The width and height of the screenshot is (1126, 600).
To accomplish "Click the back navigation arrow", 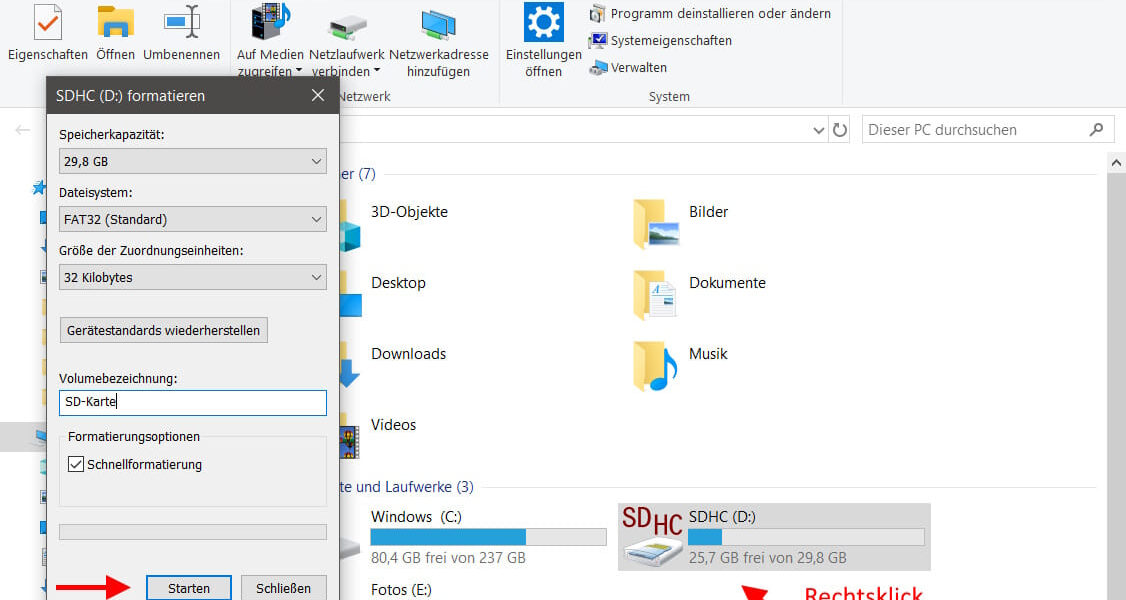I will tap(23, 130).
